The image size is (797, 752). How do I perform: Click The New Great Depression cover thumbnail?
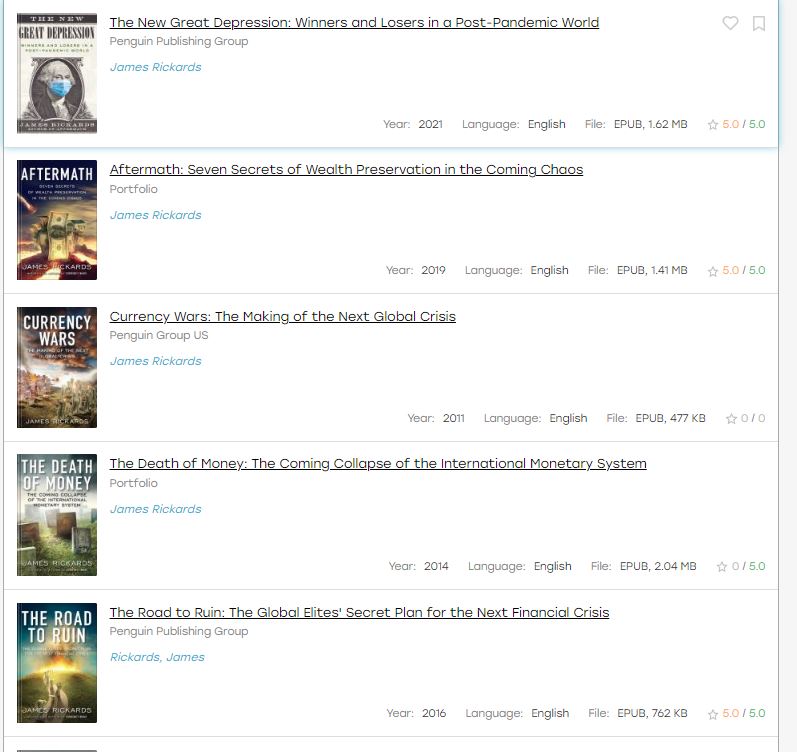[x=57, y=73]
